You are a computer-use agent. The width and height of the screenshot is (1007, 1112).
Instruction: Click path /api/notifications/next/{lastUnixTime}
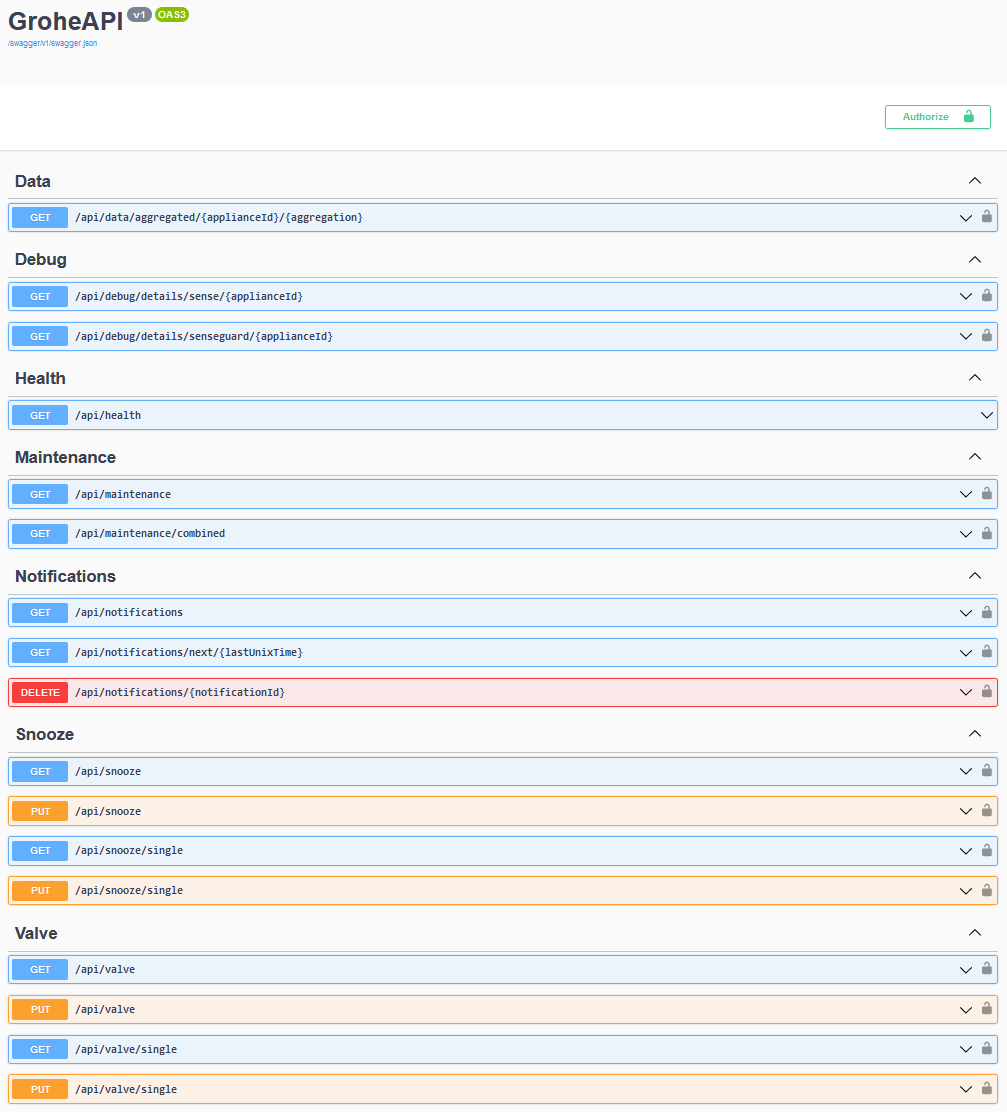[x=189, y=652]
